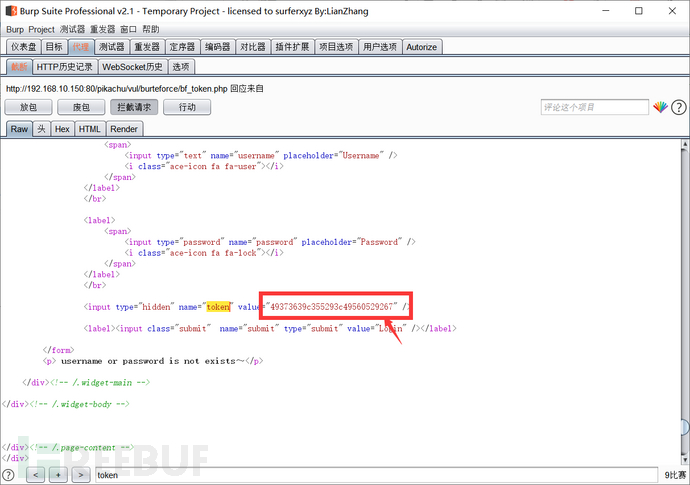Viewport: 690px width, 485px height.
Task: Click the search help icon at bottom left
Action: (8, 474)
